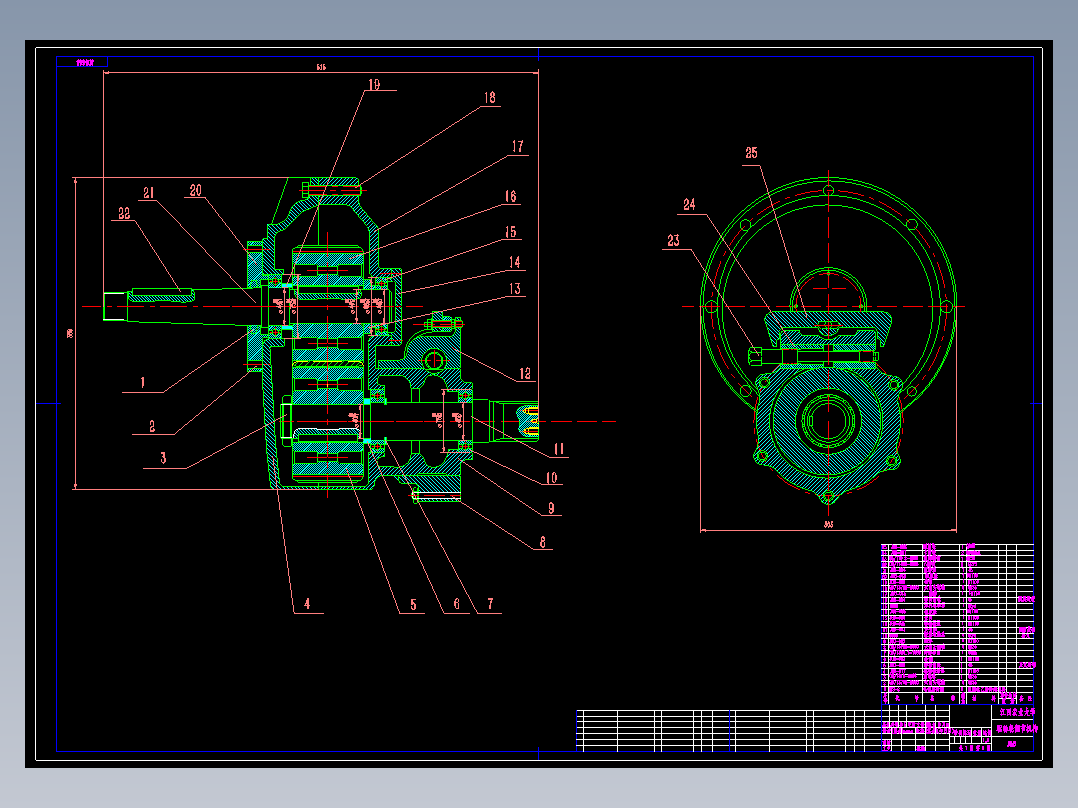Select part callout number 5
The width and height of the screenshot is (1078, 808).
coord(413,604)
